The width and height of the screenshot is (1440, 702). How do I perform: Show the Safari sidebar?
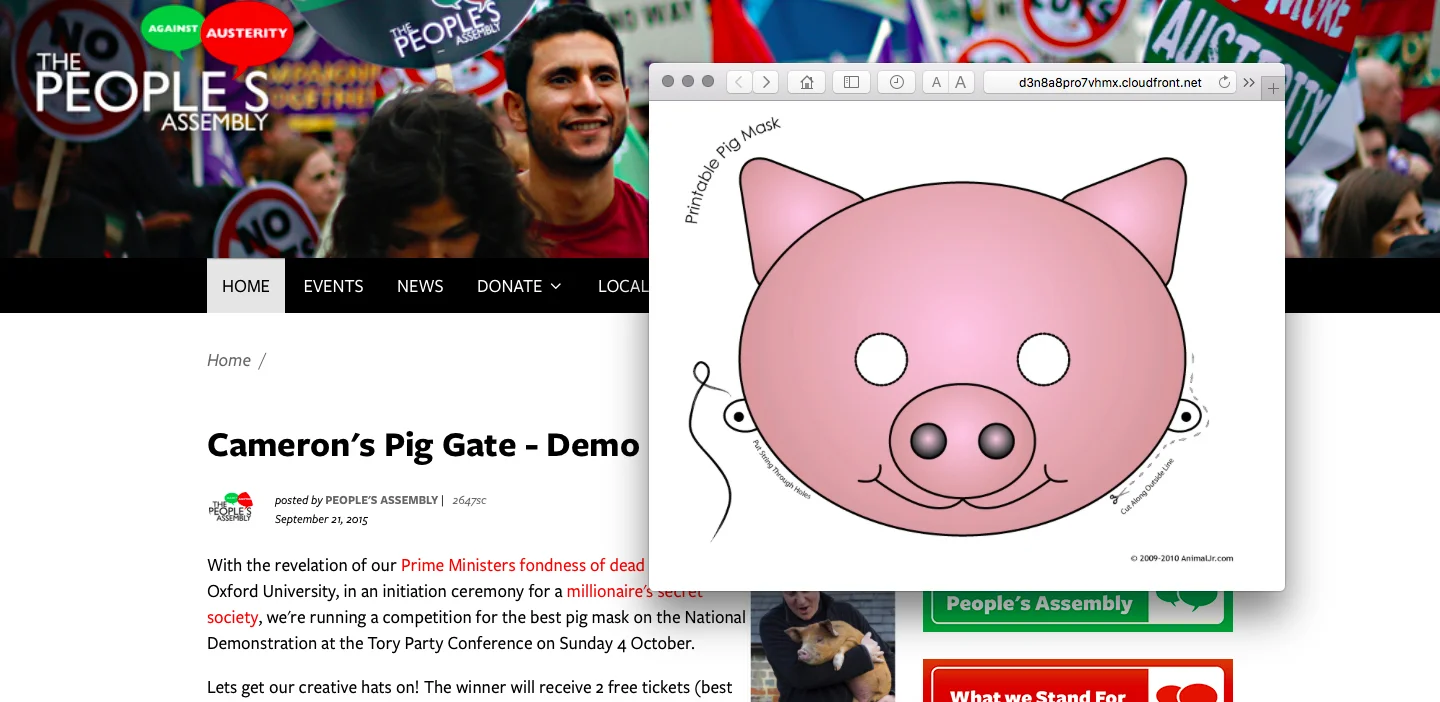tap(851, 82)
